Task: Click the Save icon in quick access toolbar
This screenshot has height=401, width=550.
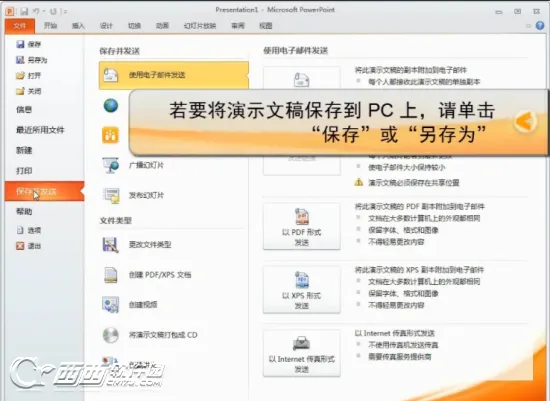Action: click(24, 11)
